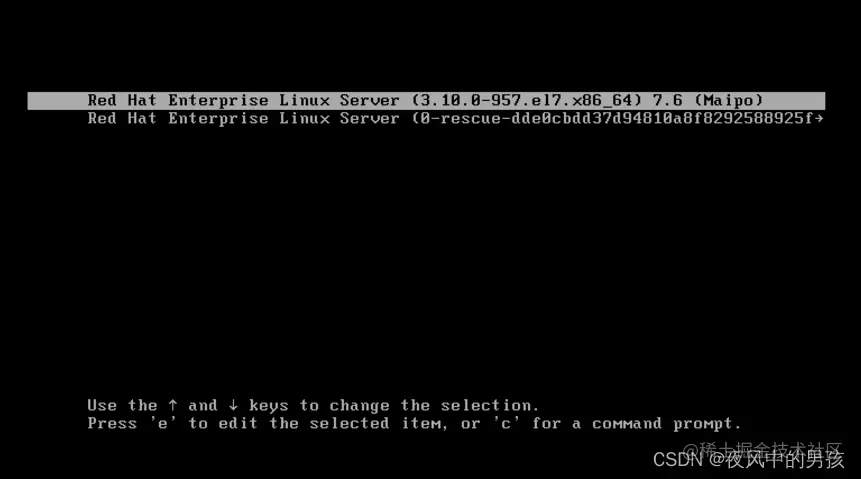Click the "7.6" version number in highlighted entry
Screen dimensions: 861x479
(667, 101)
